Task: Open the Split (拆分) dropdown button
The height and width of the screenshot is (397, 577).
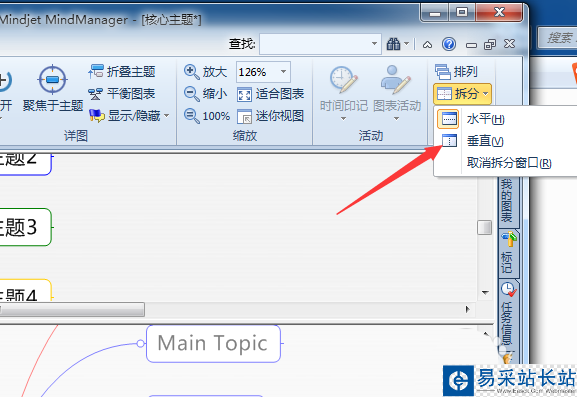Action: (x=462, y=94)
